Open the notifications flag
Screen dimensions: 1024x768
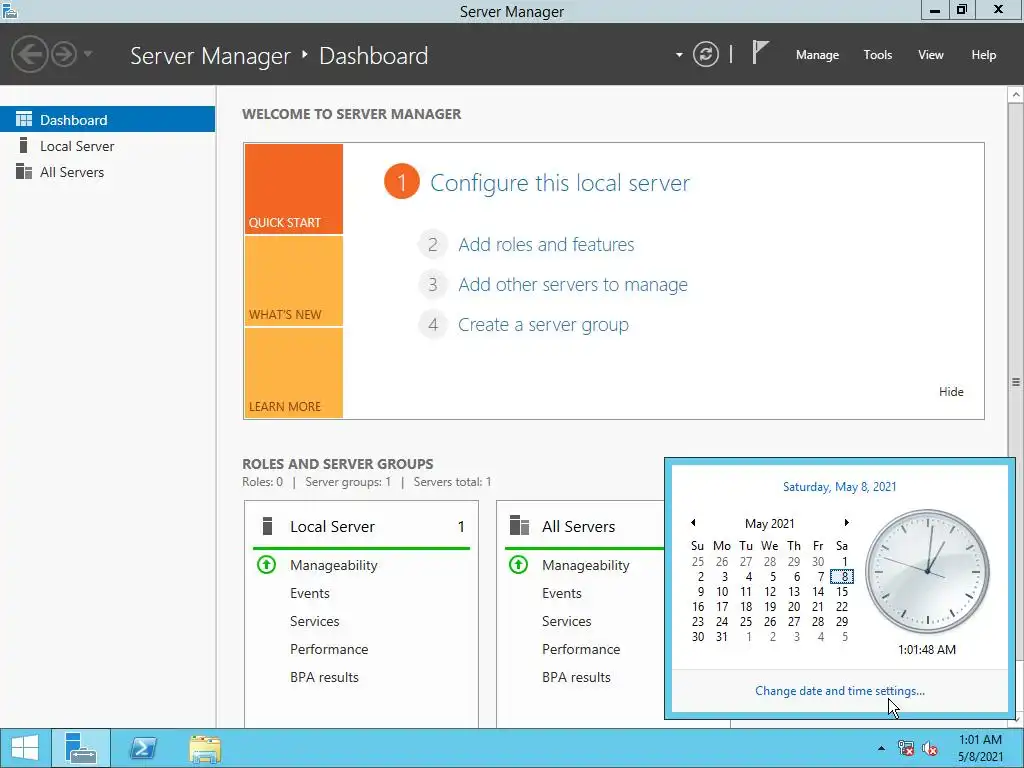pyautogui.click(x=759, y=52)
